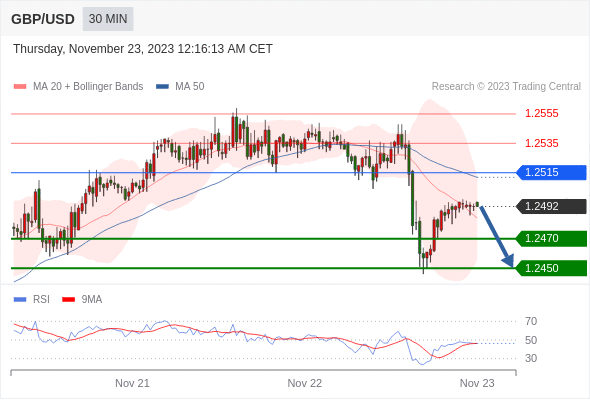Click the RSI legend label
The width and height of the screenshot is (590, 400).
pos(41,300)
